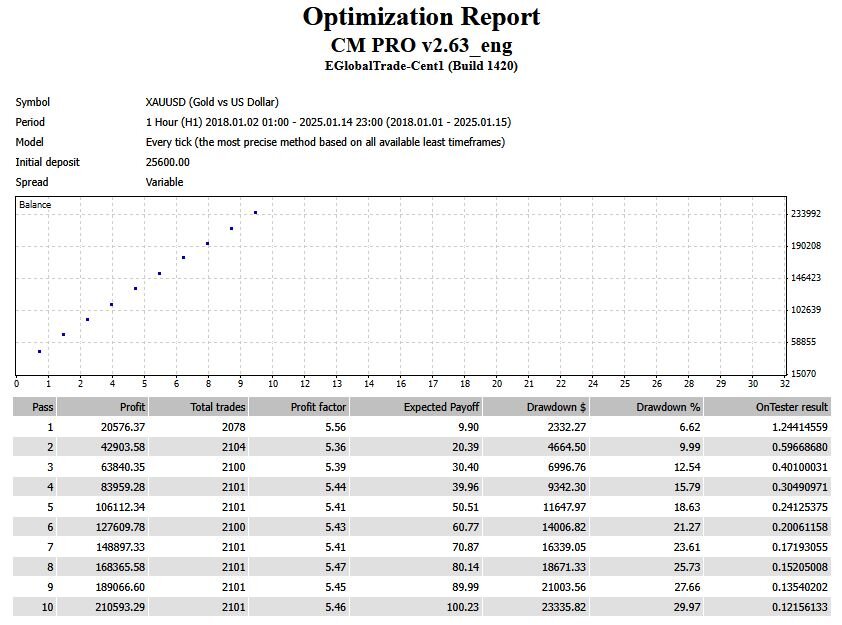Click OnTester result 0.12156133
Image resolution: width=842 pixels, height=625 pixels.
(x=800, y=607)
